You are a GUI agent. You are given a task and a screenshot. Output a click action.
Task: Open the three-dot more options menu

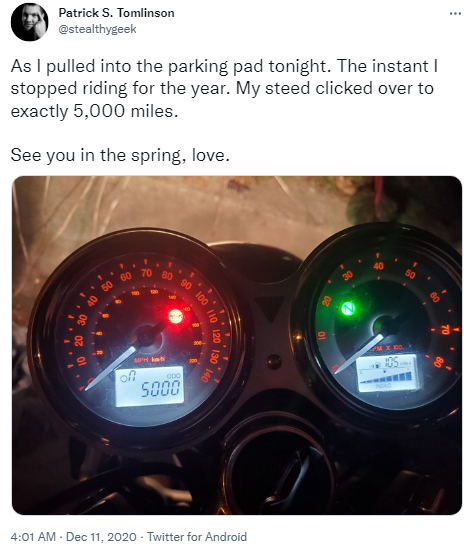coord(455,13)
